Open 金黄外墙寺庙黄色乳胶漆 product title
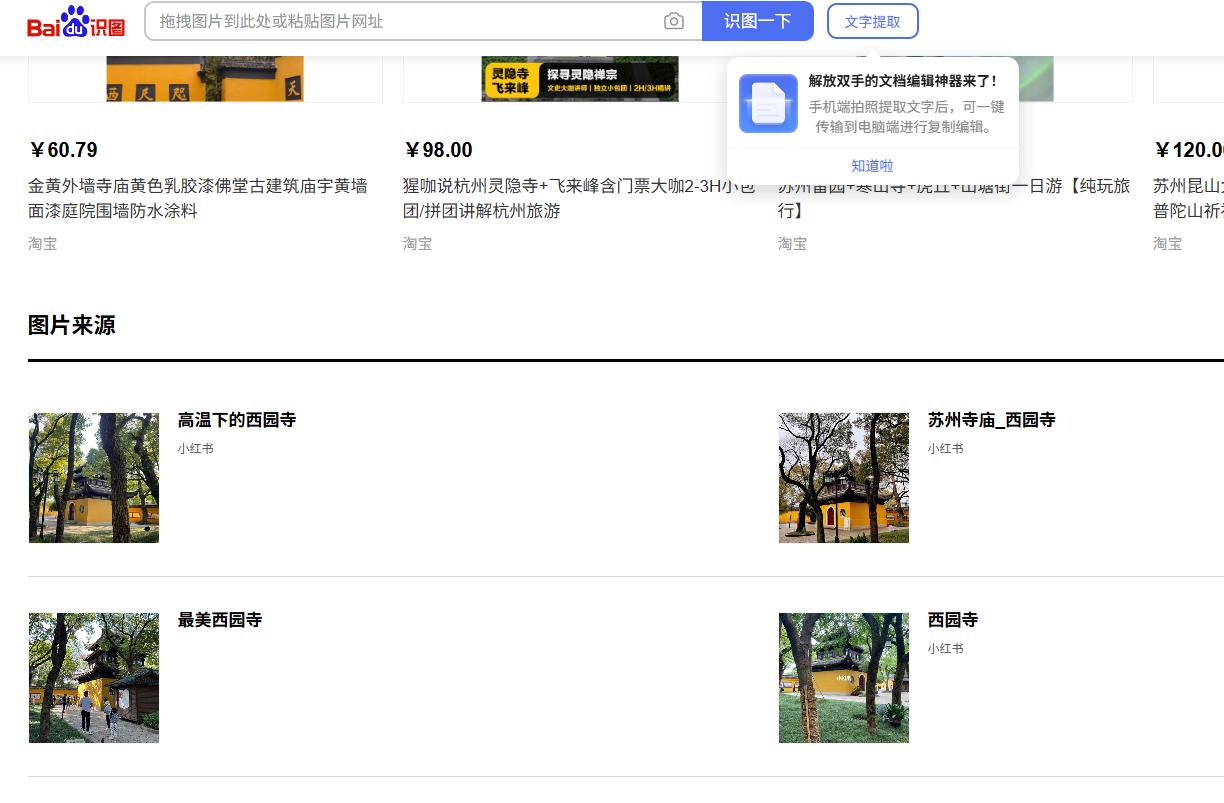This screenshot has height=803, width=1224. [x=198, y=198]
